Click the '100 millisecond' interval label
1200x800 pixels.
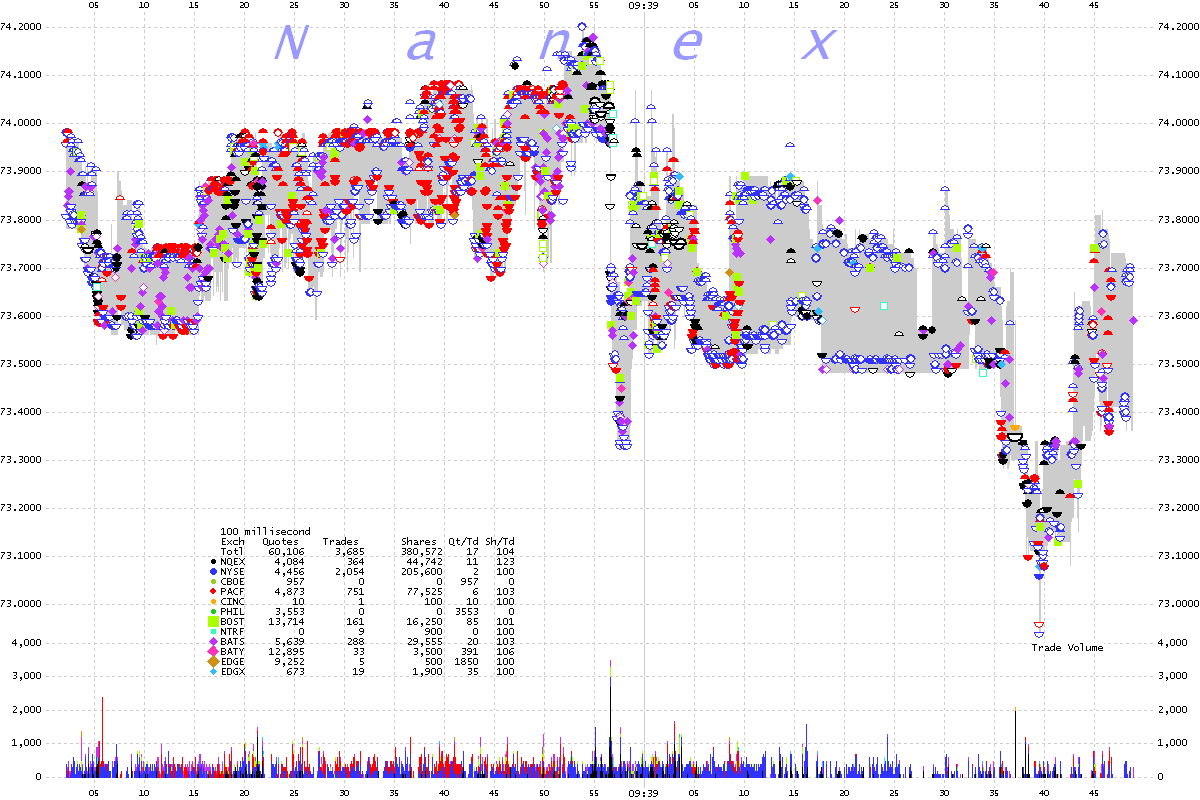(265, 532)
